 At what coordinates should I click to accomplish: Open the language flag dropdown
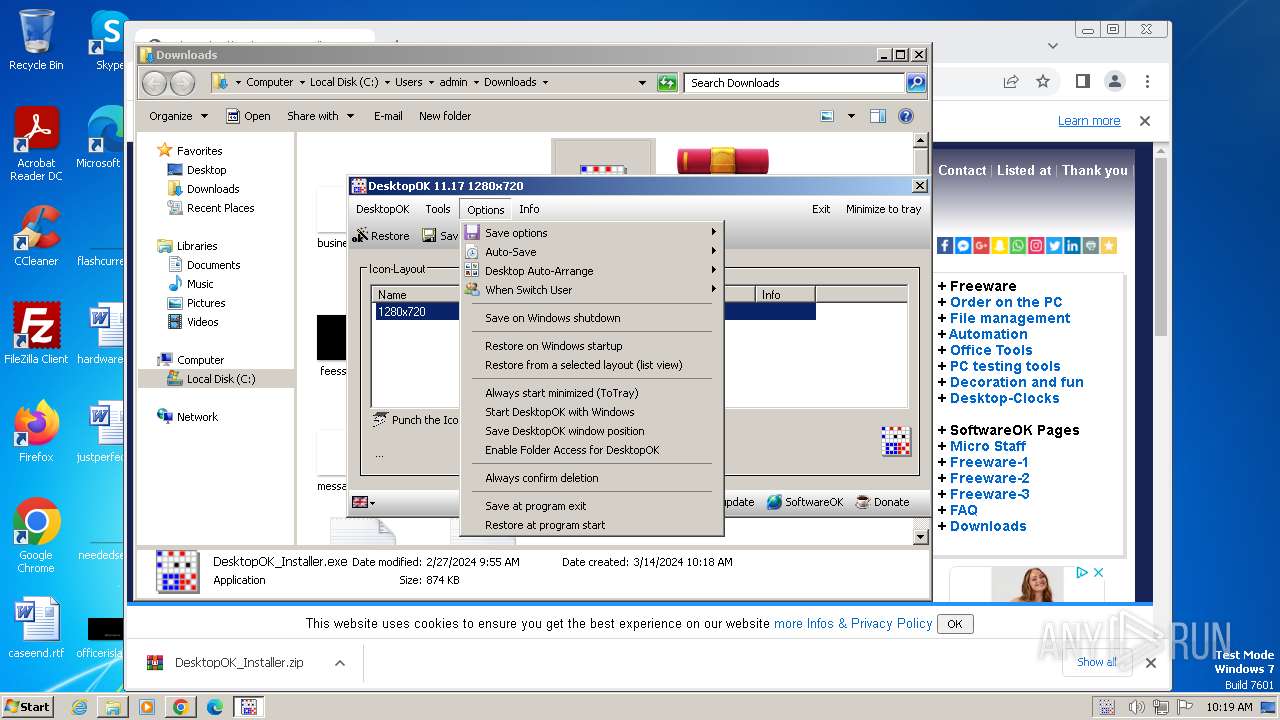coord(363,502)
